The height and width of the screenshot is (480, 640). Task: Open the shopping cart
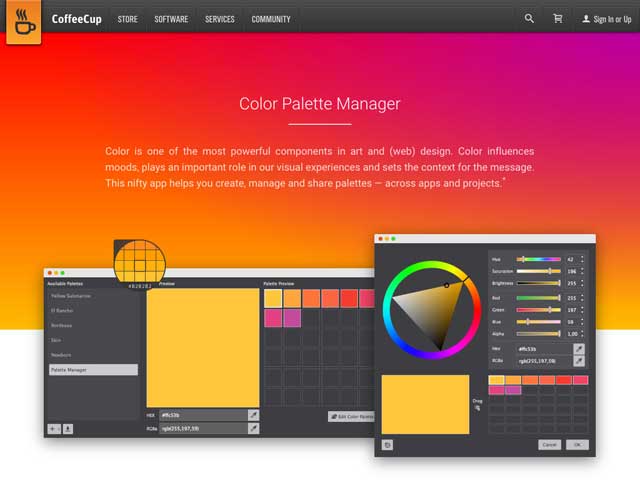(557, 18)
